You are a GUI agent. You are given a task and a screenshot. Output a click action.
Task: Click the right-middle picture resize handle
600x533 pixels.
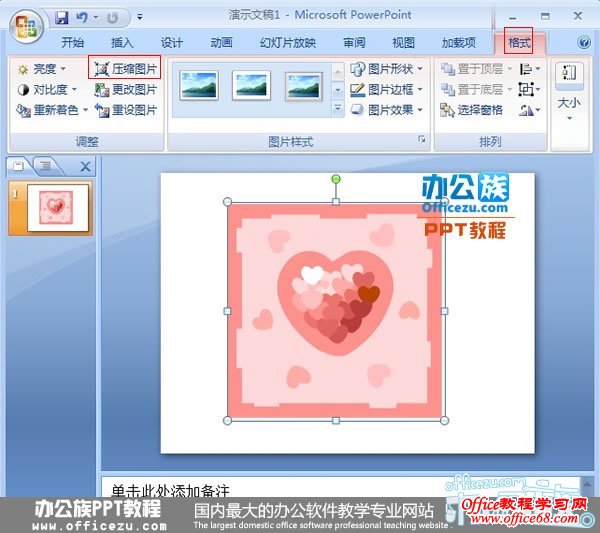tap(444, 311)
